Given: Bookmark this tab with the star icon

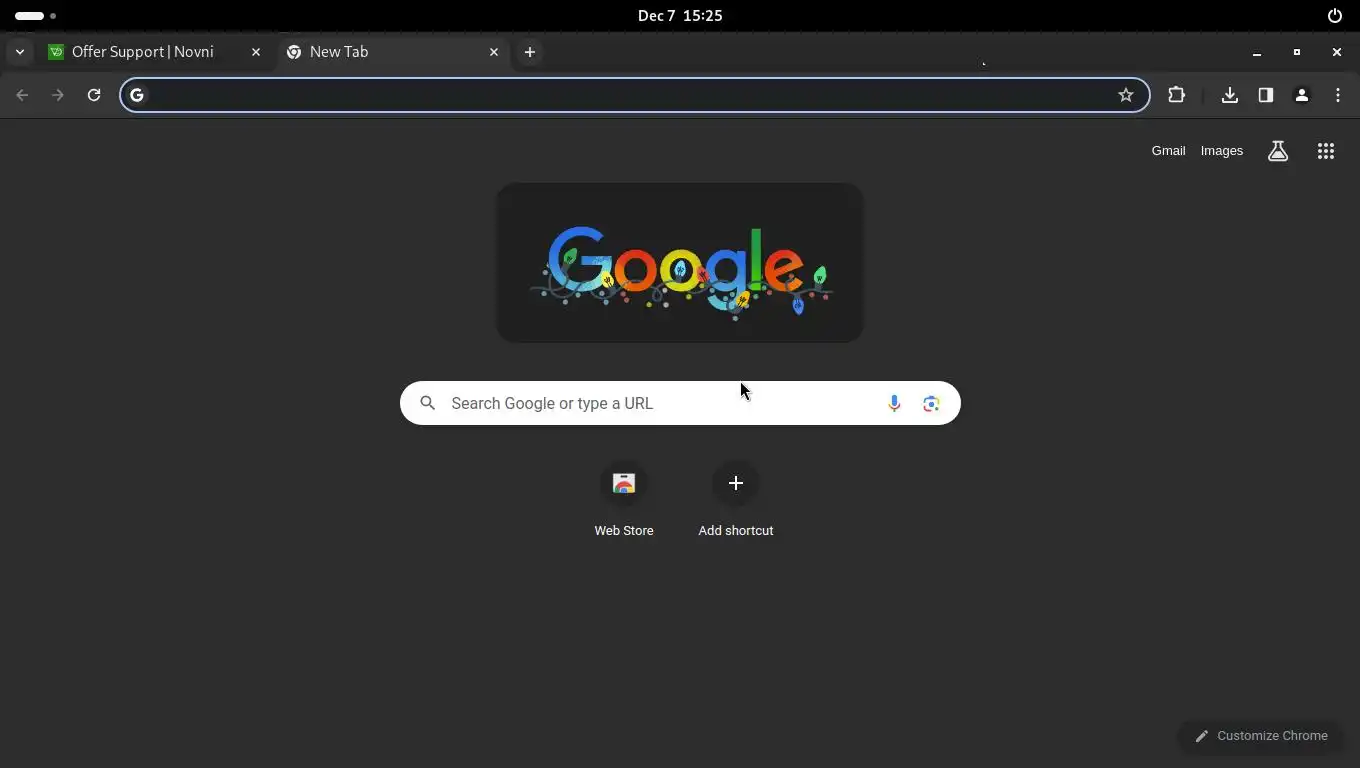Looking at the screenshot, I should pyautogui.click(x=1126, y=95).
